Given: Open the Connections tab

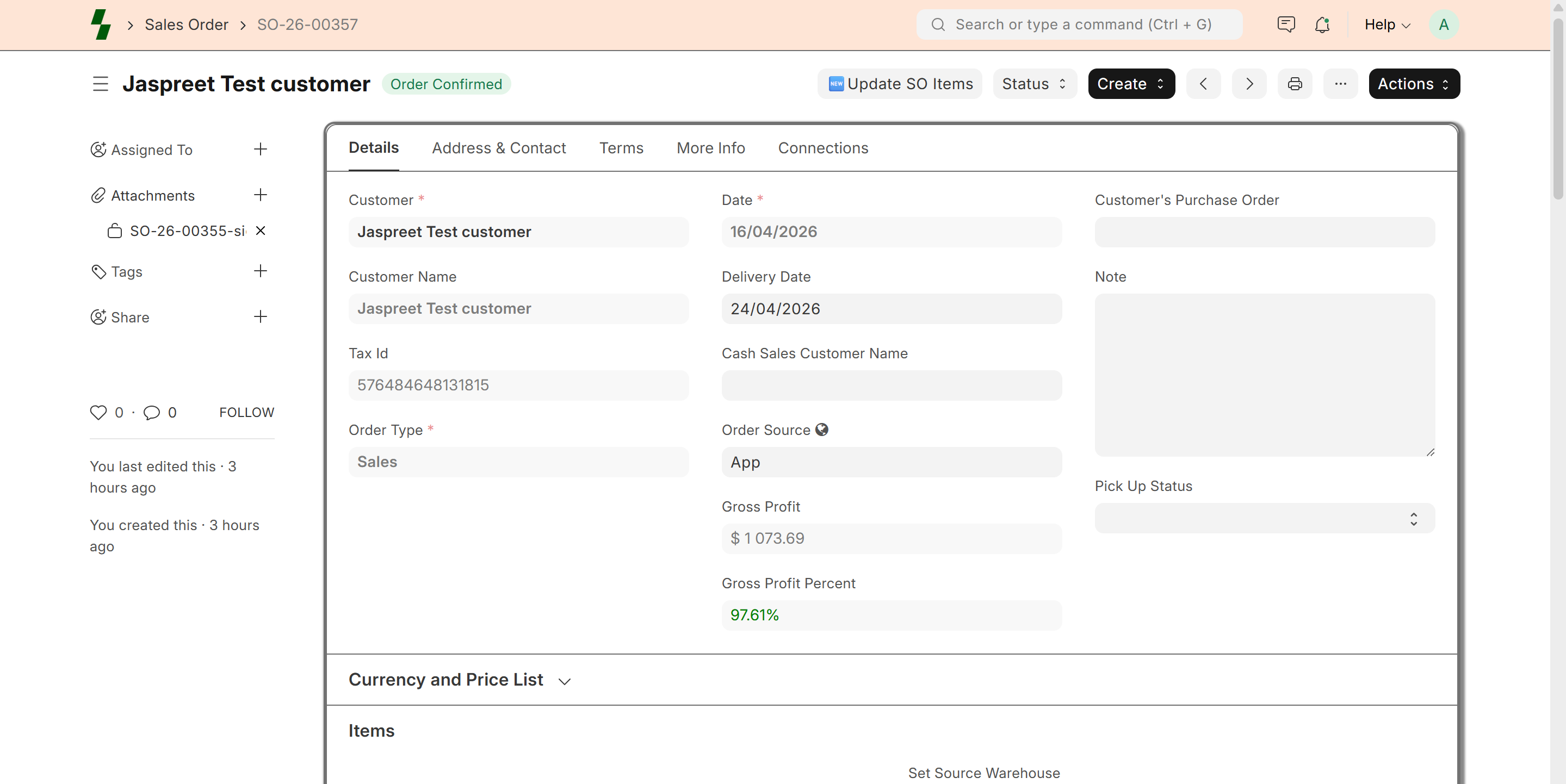Looking at the screenshot, I should 822,148.
